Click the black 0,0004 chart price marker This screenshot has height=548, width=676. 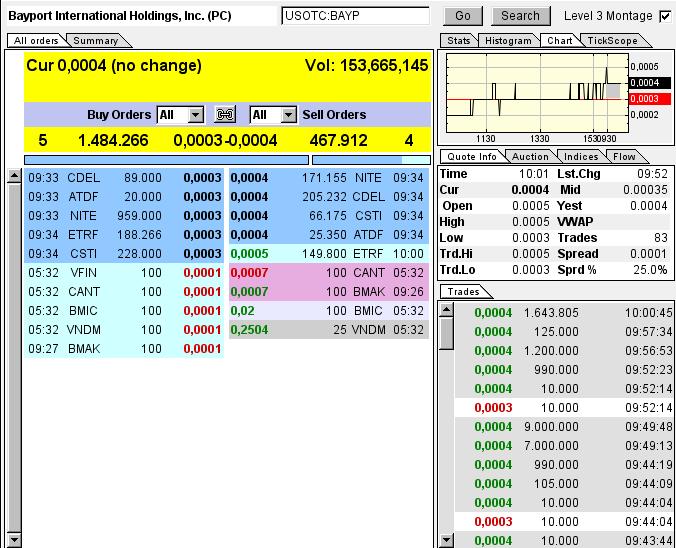650,83
